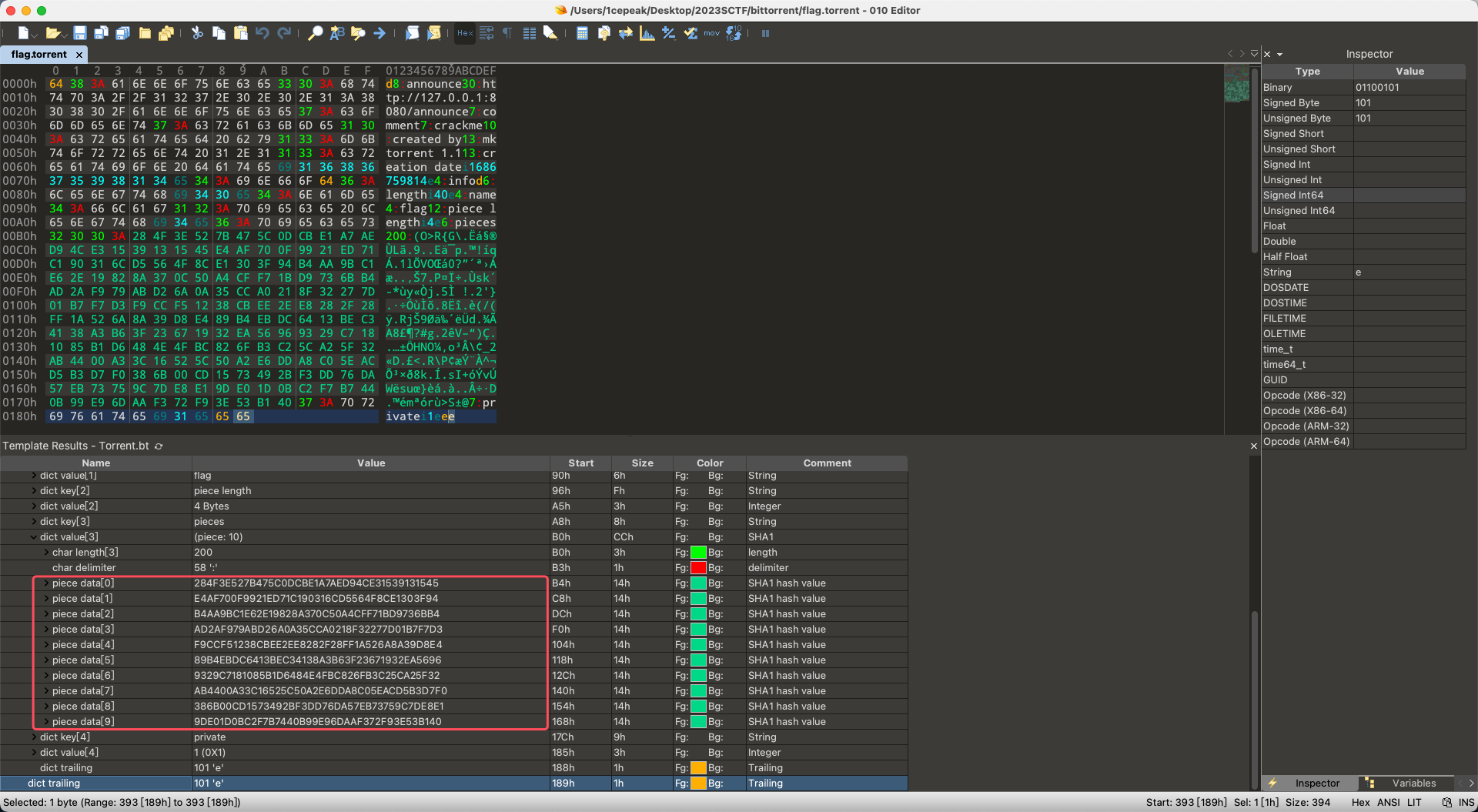Run a script with the script icon
Viewport: 1478px width, 812px height.
(x=413, y=33)
